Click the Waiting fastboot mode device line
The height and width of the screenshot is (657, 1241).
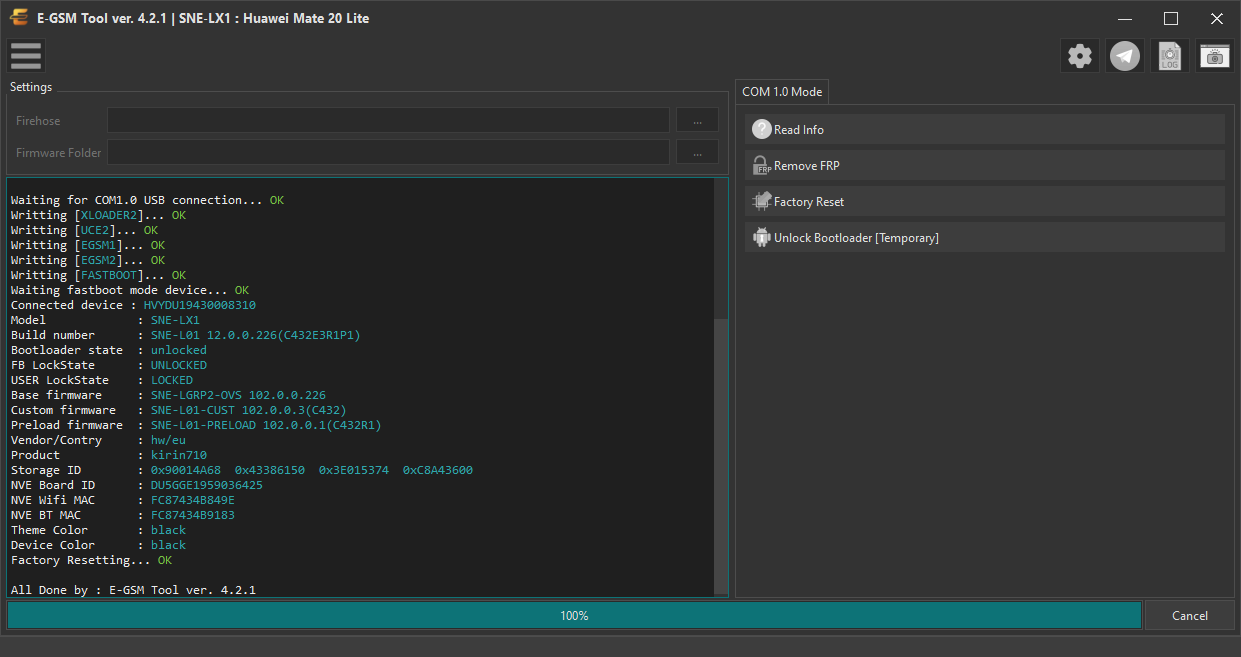pos(130,290)
